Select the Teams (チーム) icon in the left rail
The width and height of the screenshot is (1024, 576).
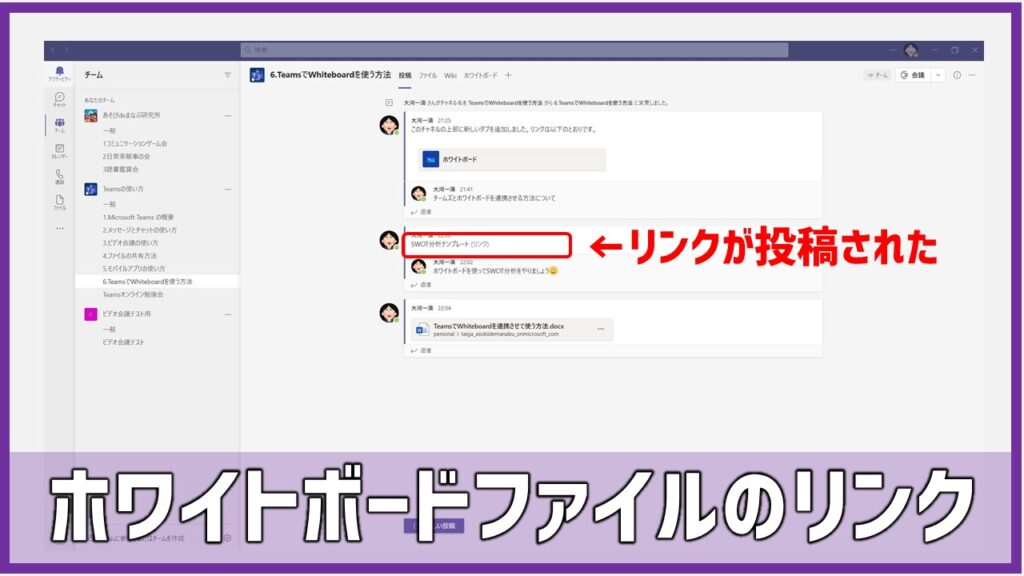click(59, 123)
